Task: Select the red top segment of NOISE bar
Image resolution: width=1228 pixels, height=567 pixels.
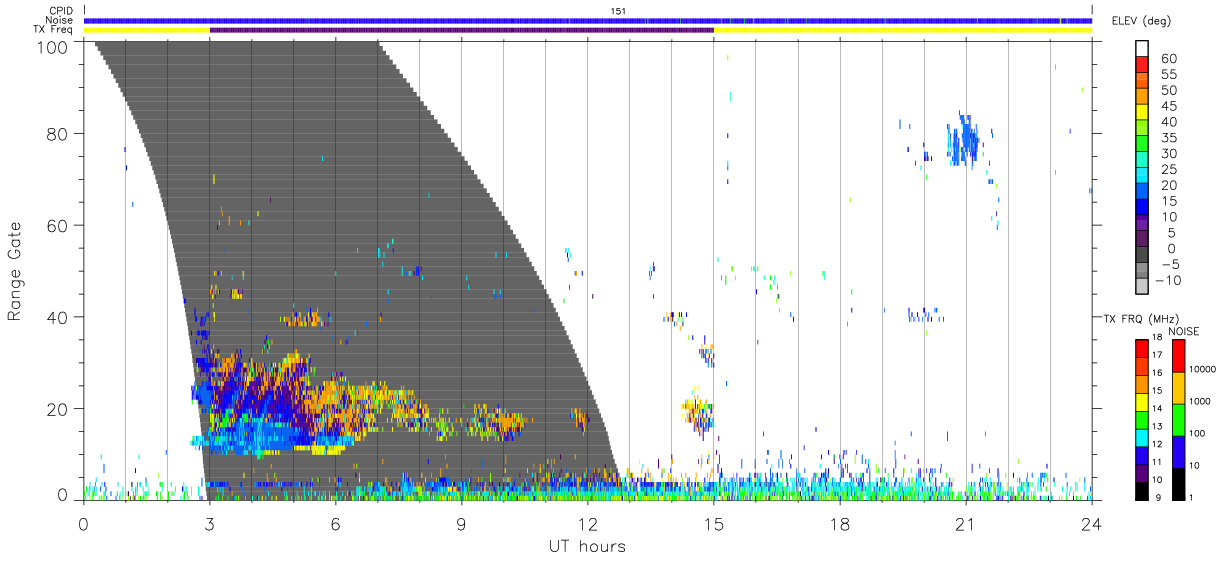Action: (1178, 356)
